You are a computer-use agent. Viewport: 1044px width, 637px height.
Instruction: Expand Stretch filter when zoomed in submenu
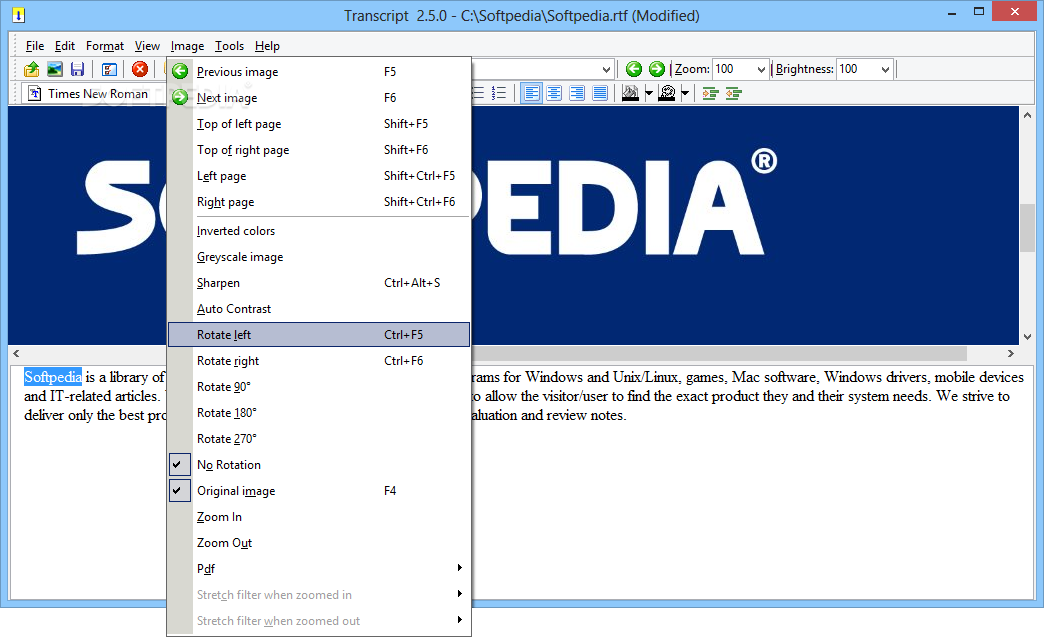pyautogui.click(x=319, y=594)
